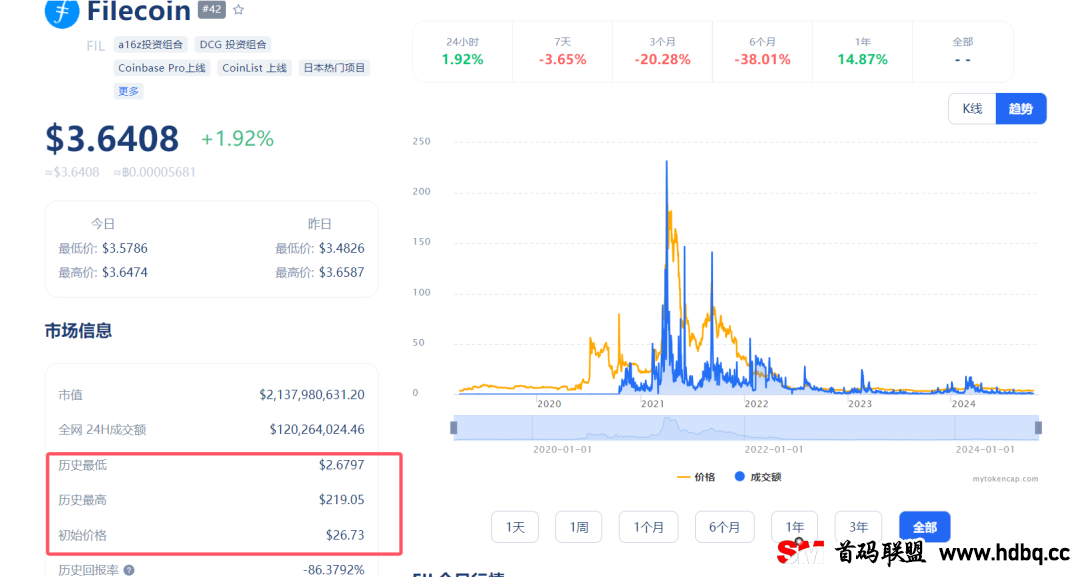This screenshot has width=1080, height=577.
Task: Click the 市场信息 section heading
Action: click(79, 331)
